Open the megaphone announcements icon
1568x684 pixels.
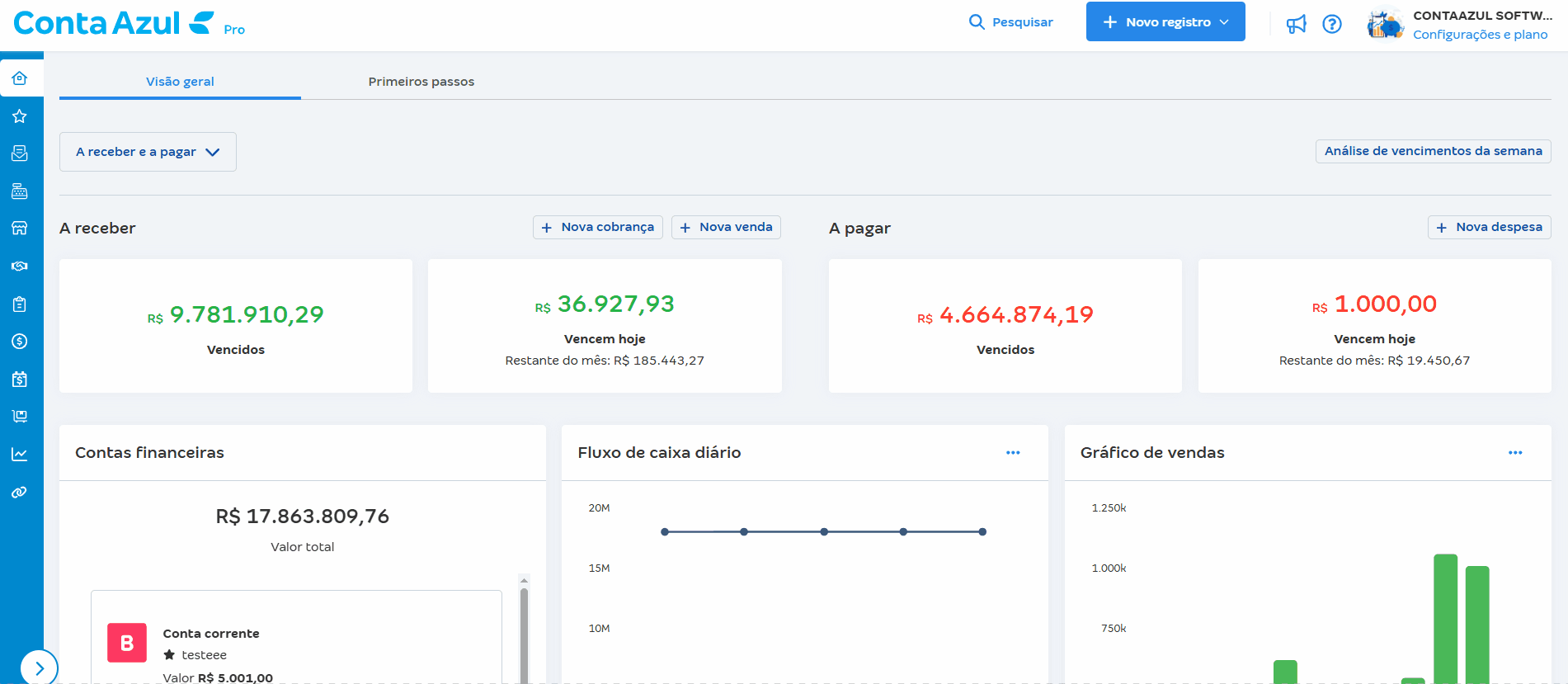click(1296, 24)
